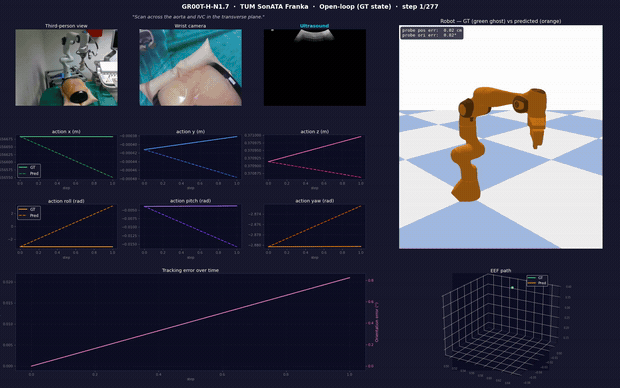
Task: Click the 'probe pos err' readout
Action: pos(432,30)
